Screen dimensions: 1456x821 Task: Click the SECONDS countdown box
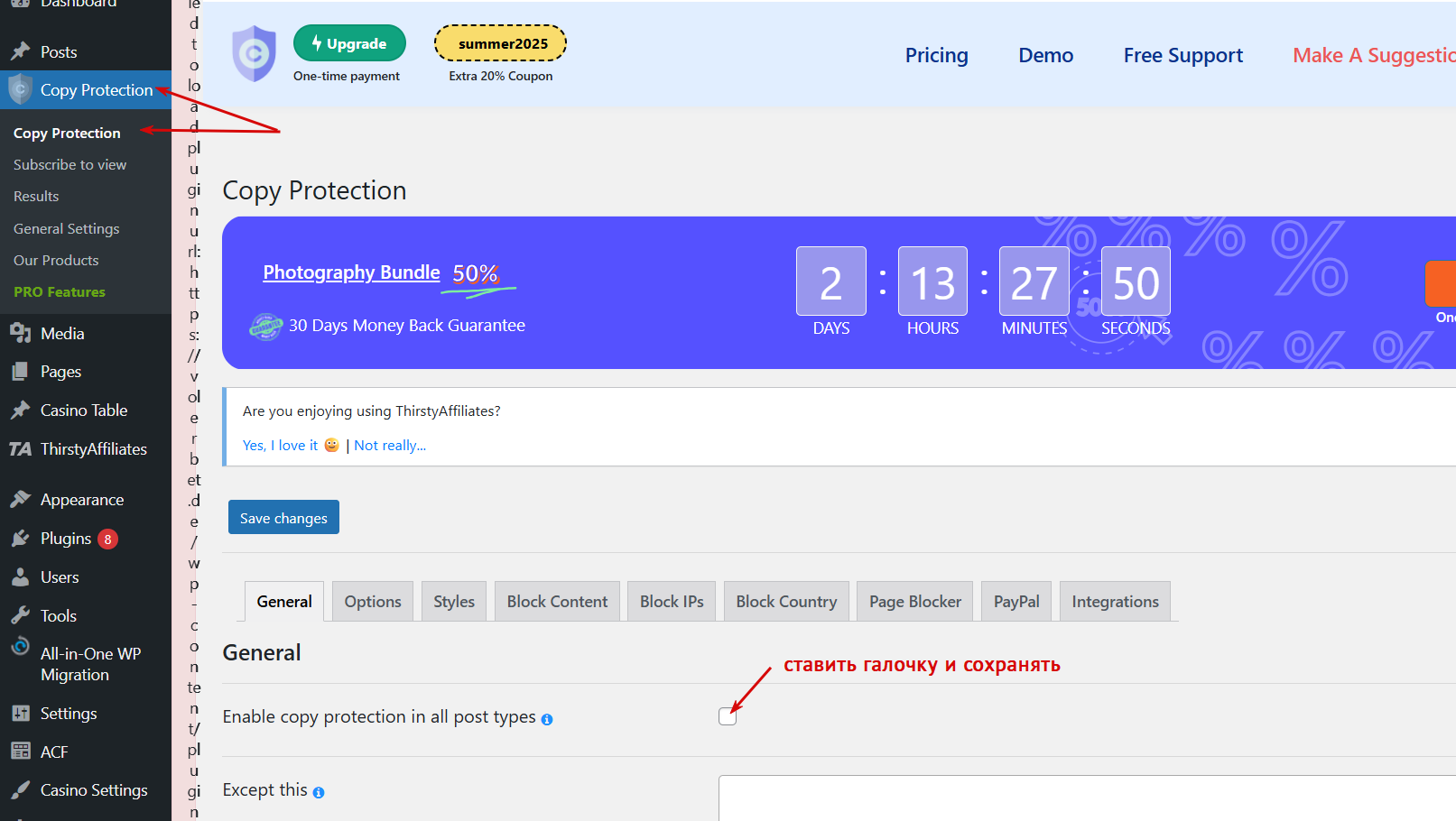[1136, 281]
